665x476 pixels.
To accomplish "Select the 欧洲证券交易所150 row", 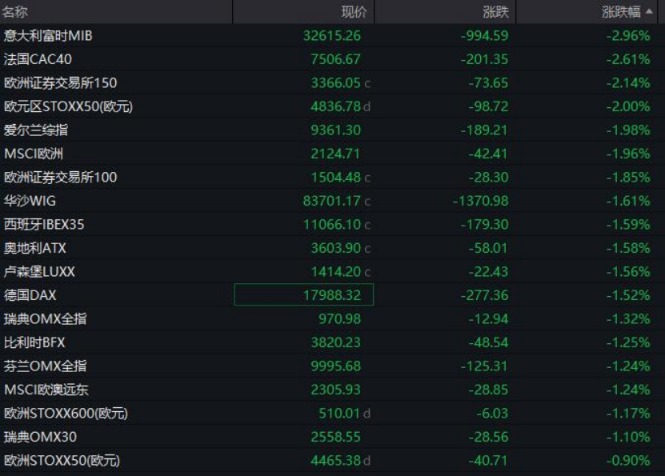I will (60, 82).
